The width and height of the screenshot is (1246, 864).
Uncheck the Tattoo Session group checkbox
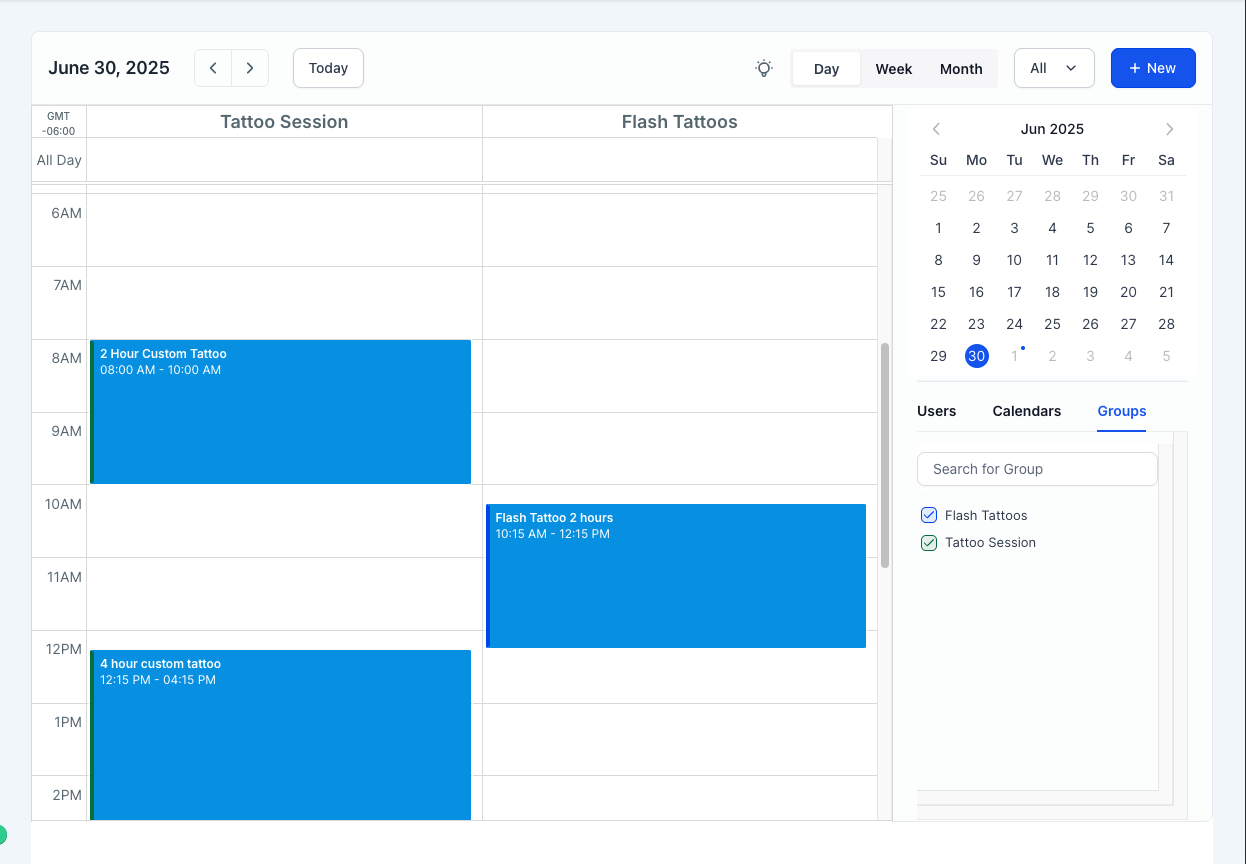pos(928,542)
